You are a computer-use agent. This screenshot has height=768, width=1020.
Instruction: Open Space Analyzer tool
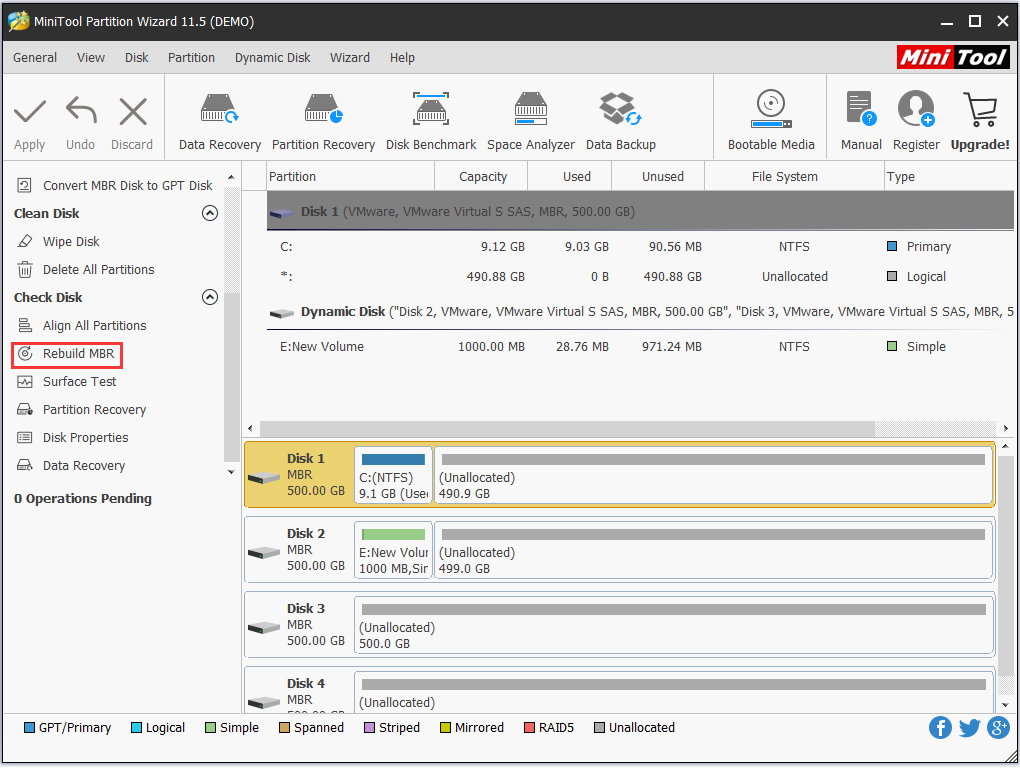pyautogui.click(x=531, y=121)
